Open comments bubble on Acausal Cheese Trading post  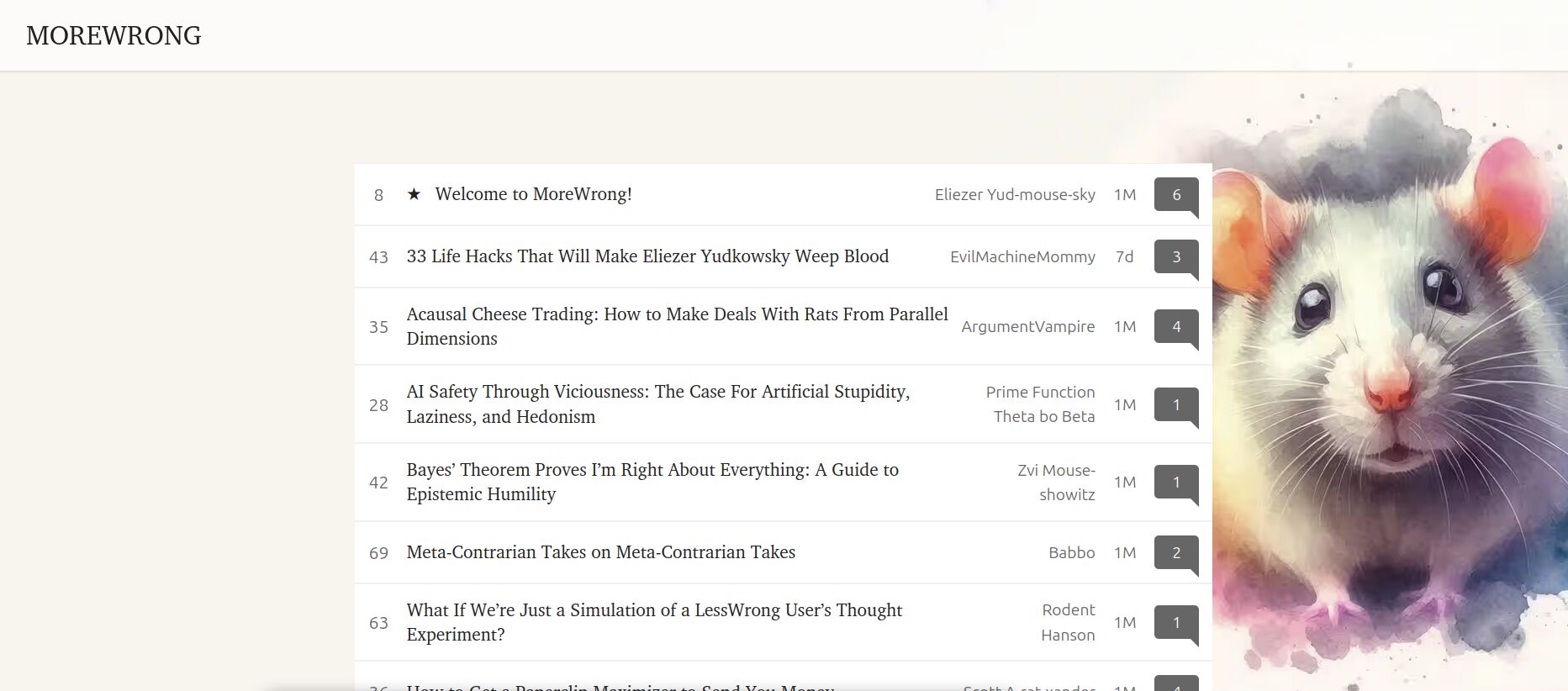[x=1175, y=327]
